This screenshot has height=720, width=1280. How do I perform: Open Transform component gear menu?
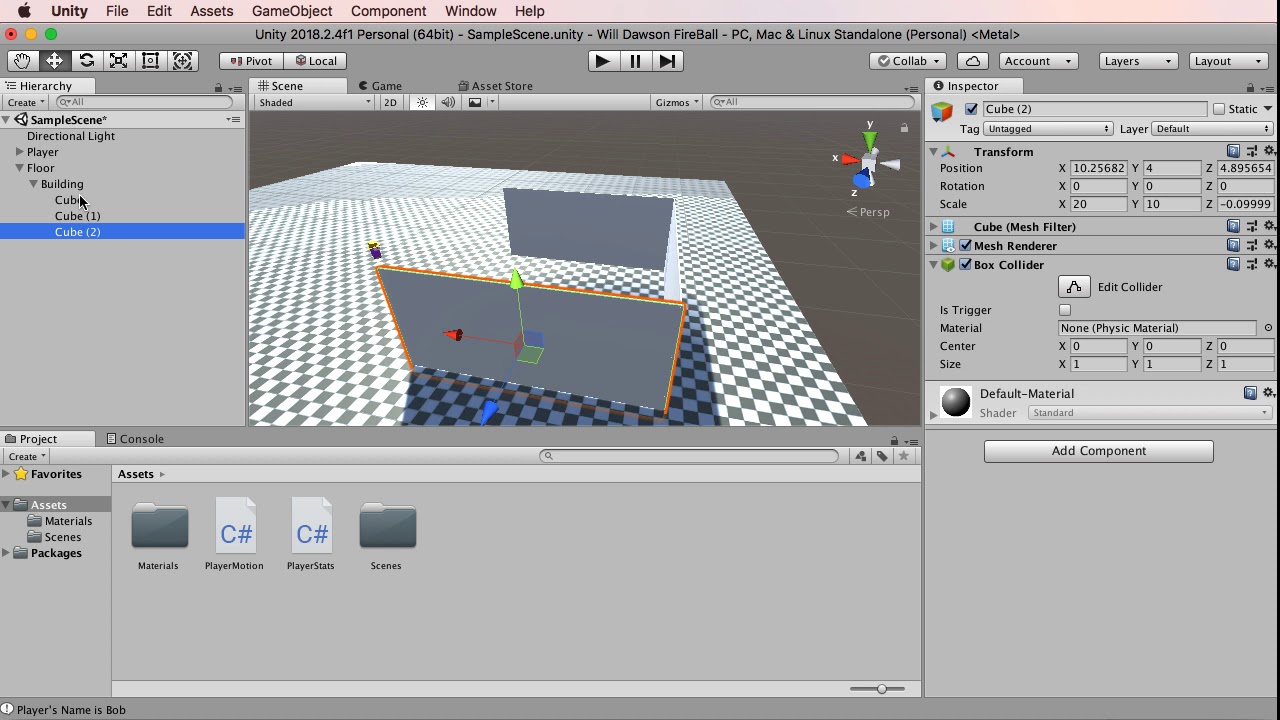point(1269,152)
